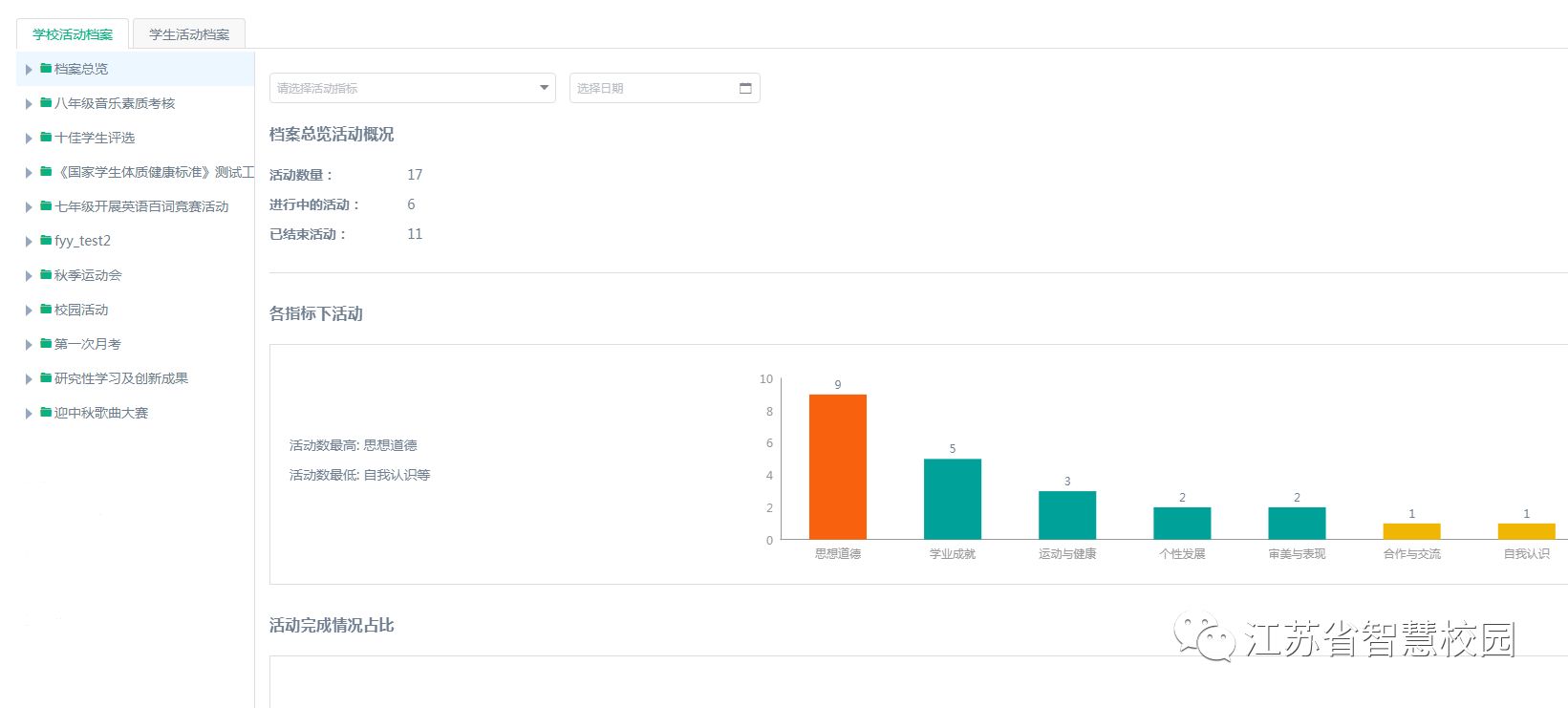Click the 活动数最低: 自我认识等 text

[x=360, y=475]
